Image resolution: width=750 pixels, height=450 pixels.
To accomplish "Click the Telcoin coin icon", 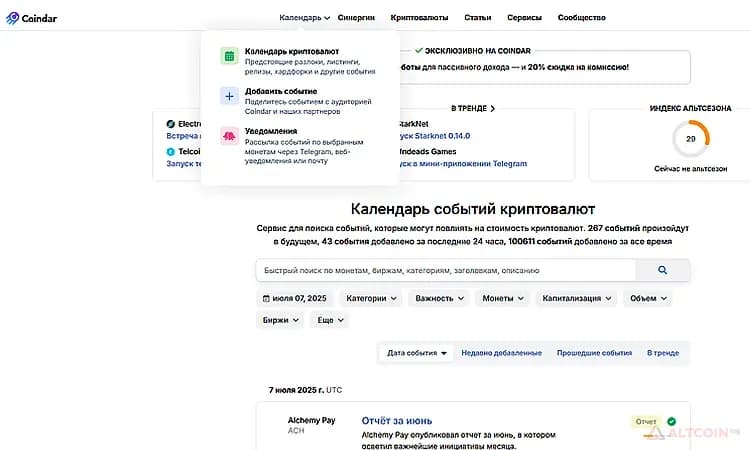I will tap(170, 152).
